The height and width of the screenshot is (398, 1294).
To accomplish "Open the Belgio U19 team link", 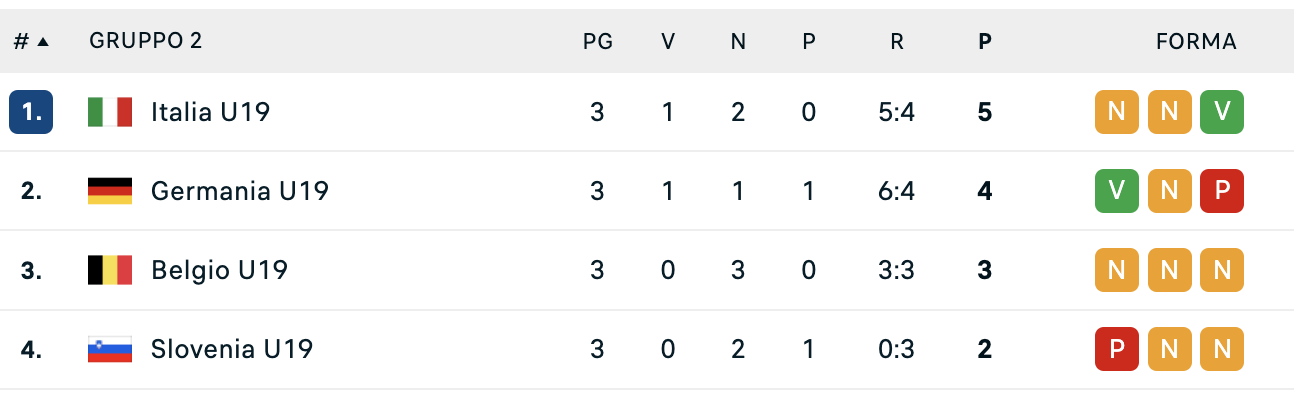I will [220, 270].
